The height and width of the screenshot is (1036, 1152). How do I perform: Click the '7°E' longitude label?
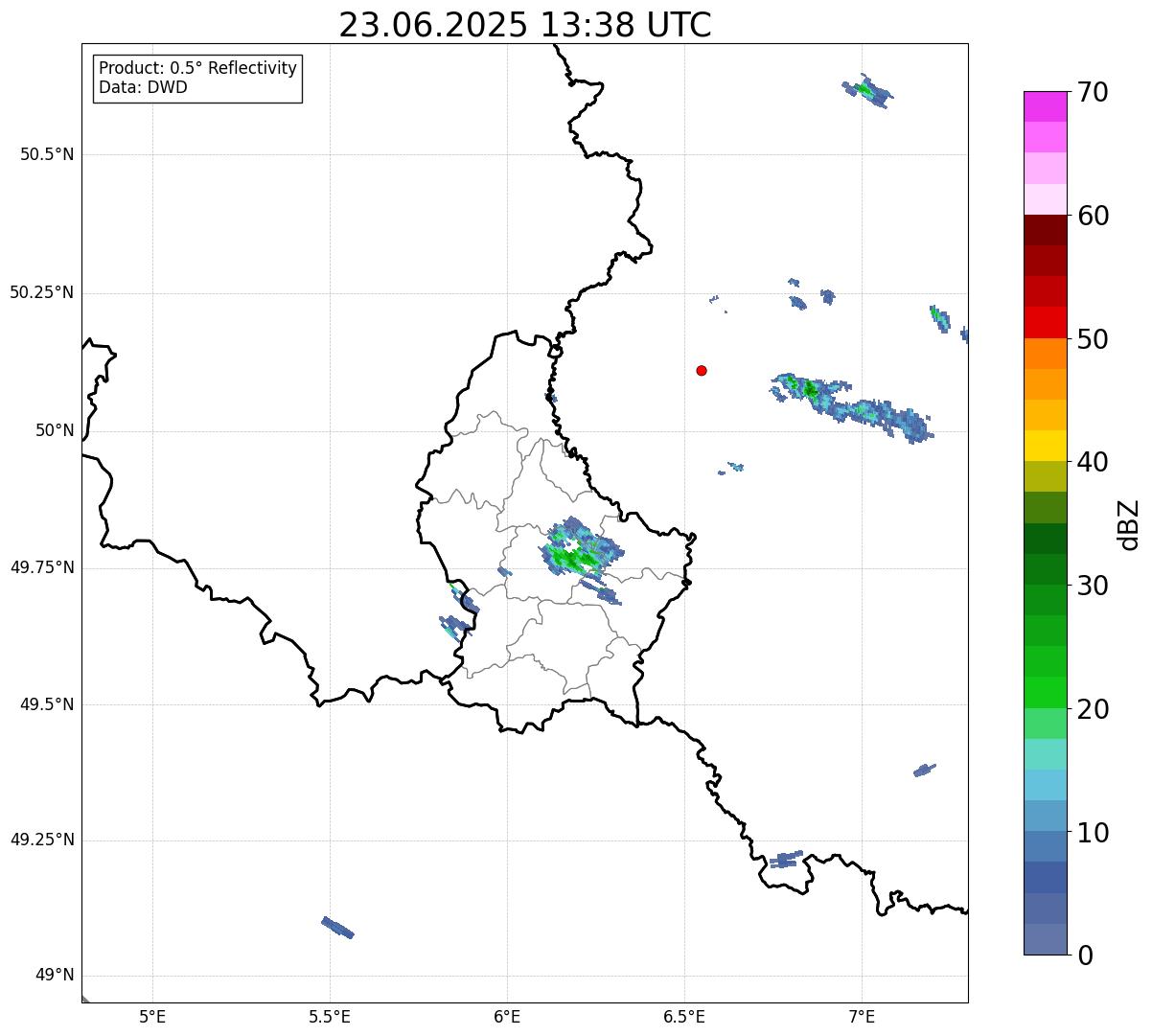tap(862, 1017)
